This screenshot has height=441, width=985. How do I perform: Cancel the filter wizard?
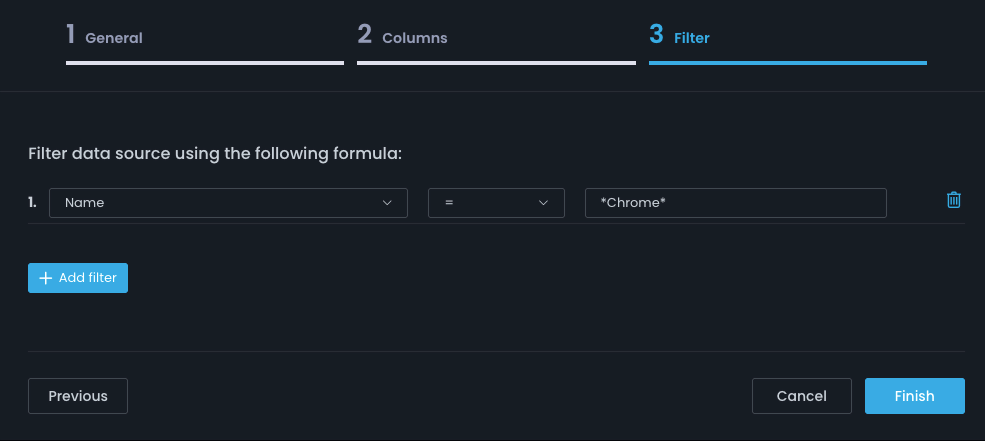point(802,396)
